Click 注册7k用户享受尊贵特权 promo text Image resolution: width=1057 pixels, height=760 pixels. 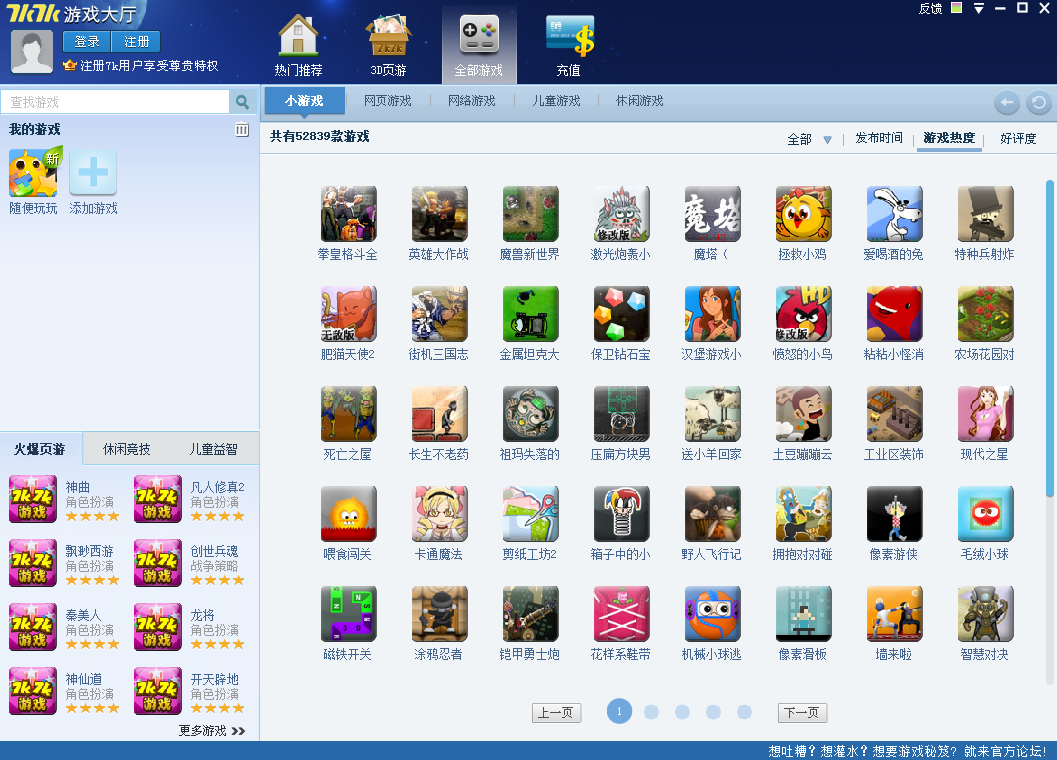coord(149,65)
